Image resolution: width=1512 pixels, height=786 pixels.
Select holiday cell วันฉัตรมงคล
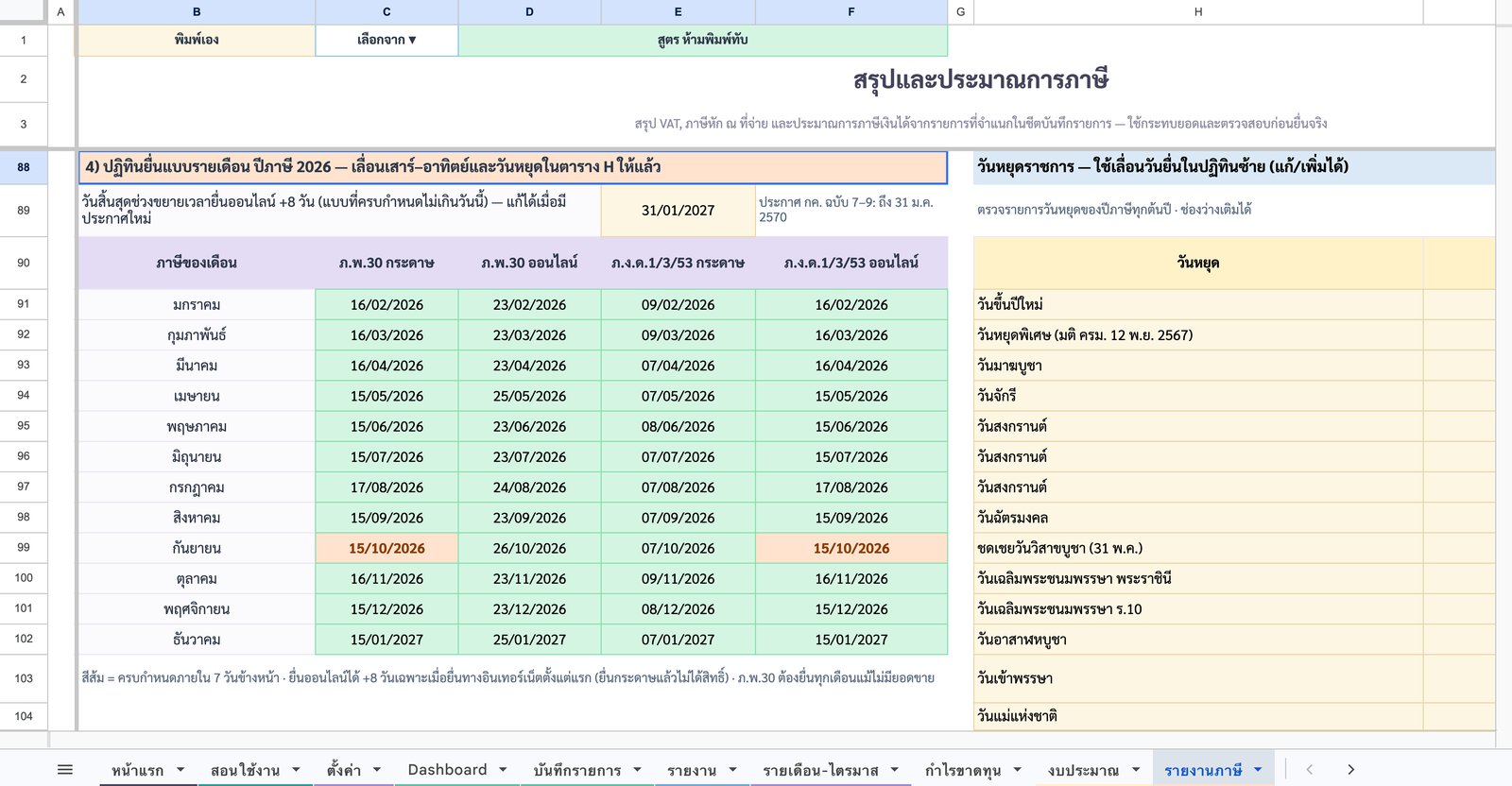pyautogui.click(x=1198, y=518)
